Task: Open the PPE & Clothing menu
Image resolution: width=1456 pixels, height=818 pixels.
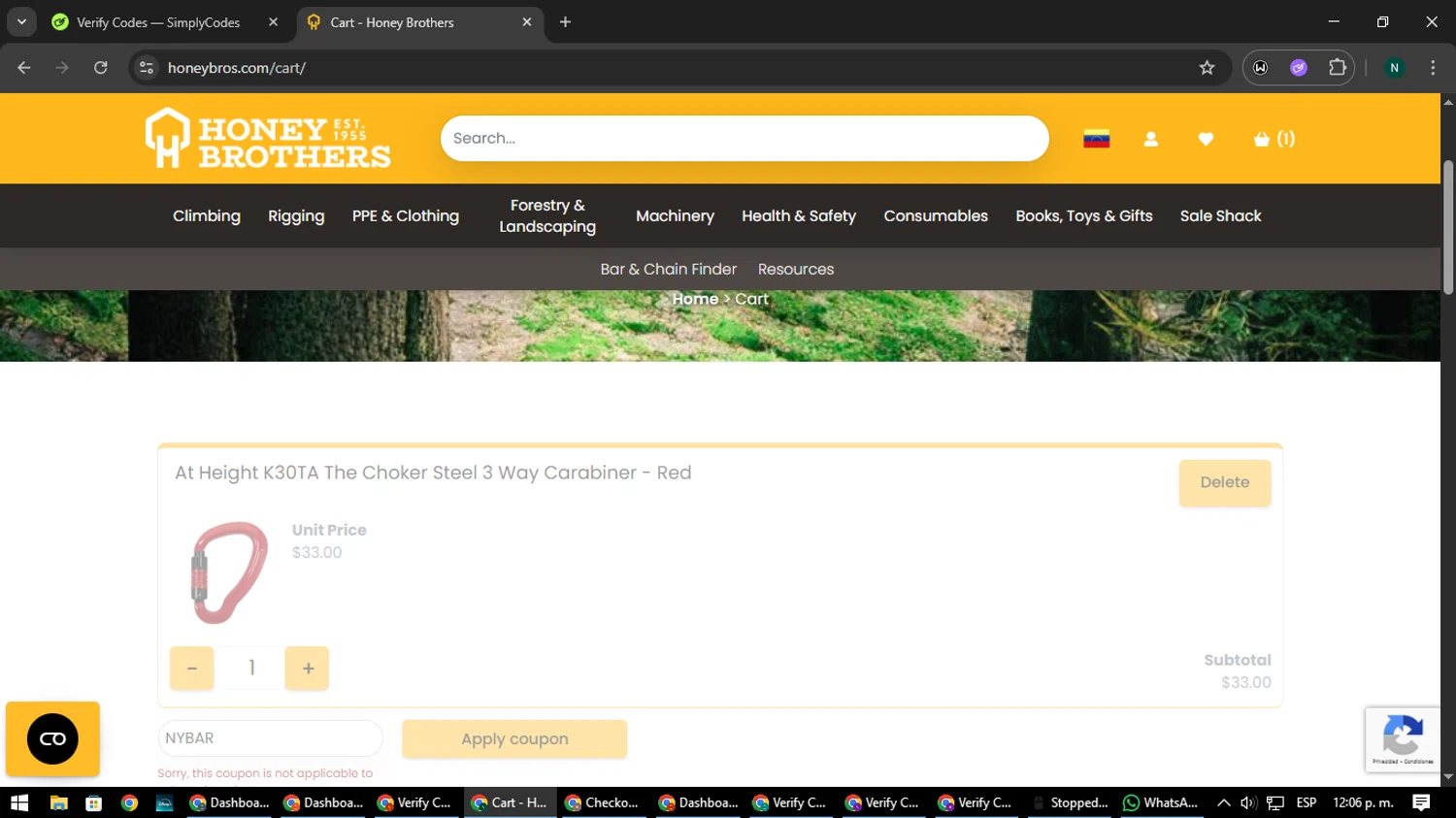Action: 406,215
